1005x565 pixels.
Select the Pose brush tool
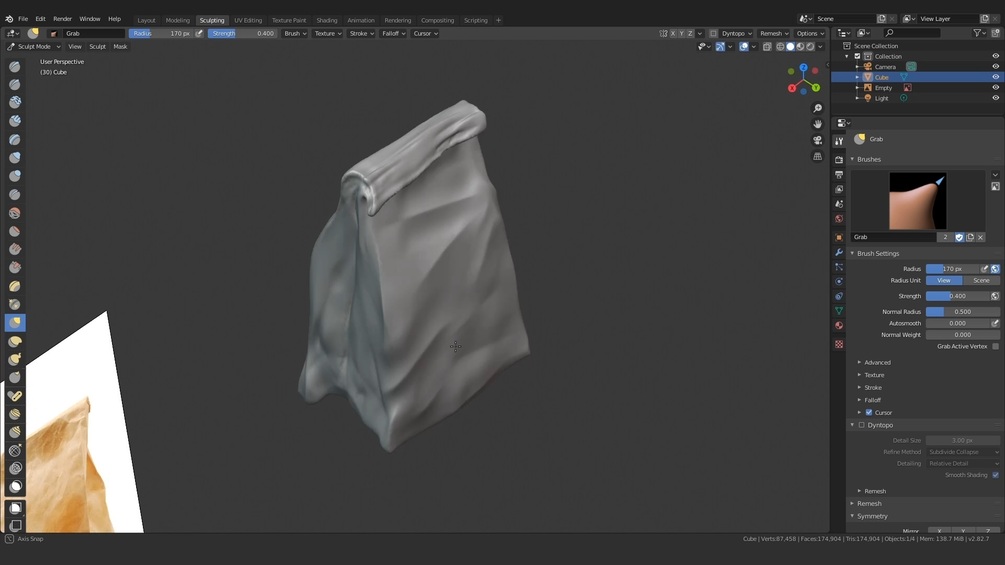point(15,396)
